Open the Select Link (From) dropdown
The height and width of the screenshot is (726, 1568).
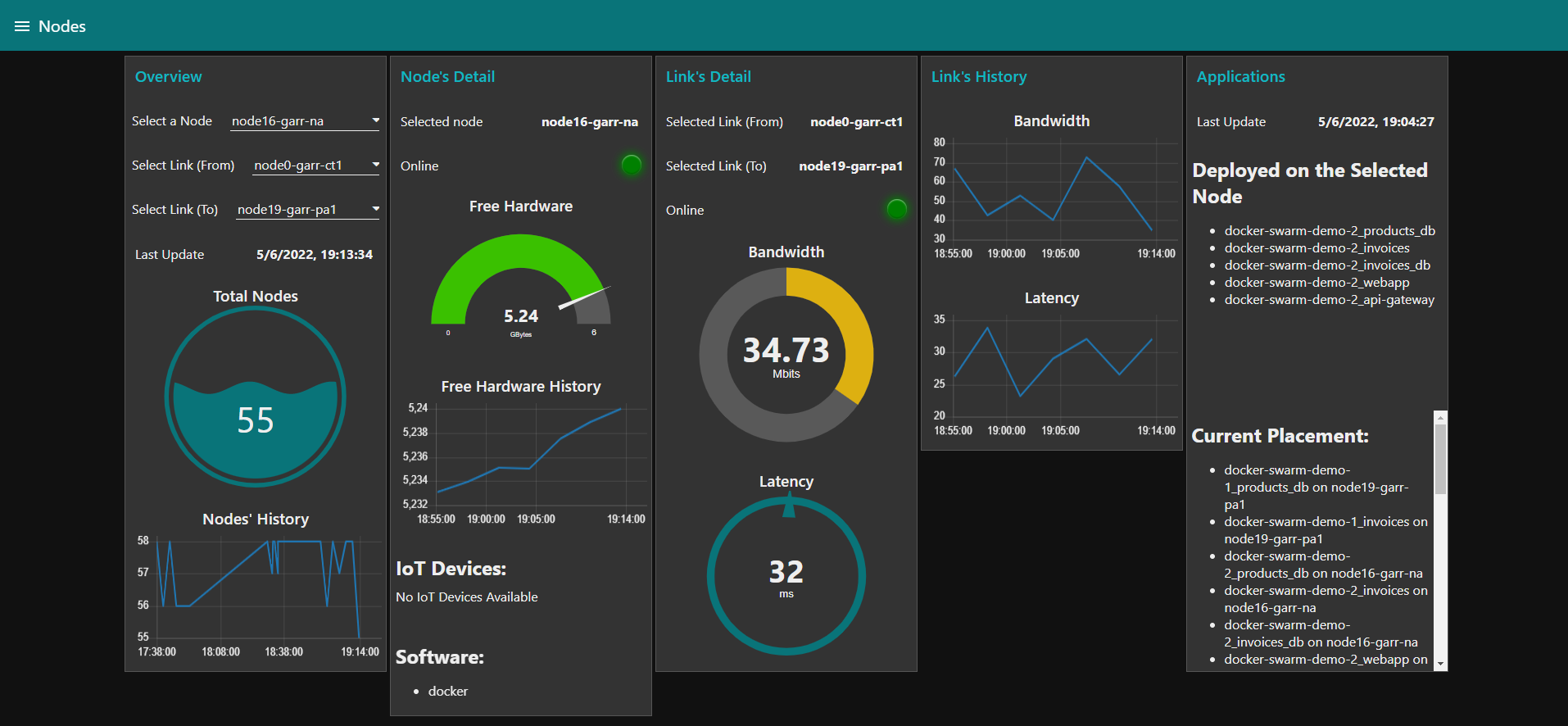click(316, 166)
